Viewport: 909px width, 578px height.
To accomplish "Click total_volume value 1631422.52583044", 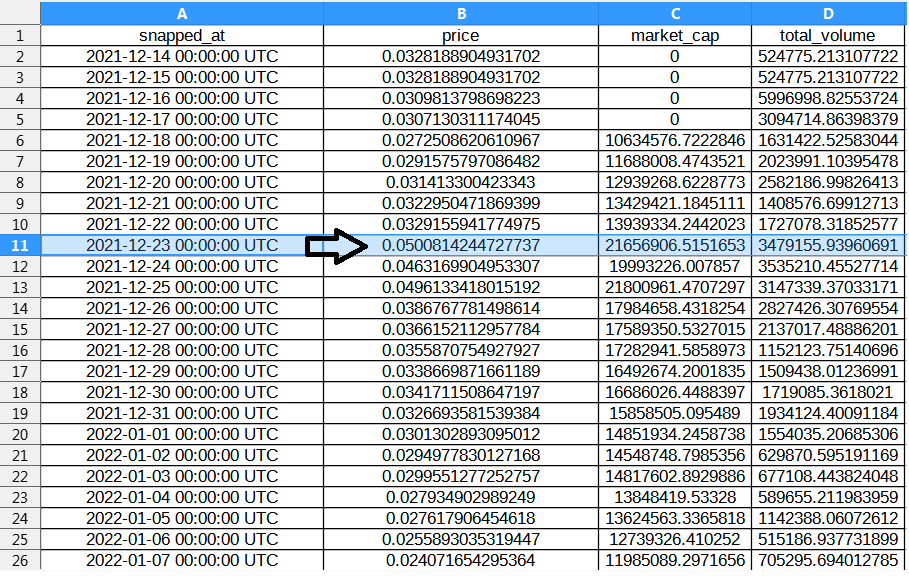I will pyautogui.click(x=828, y=140).
